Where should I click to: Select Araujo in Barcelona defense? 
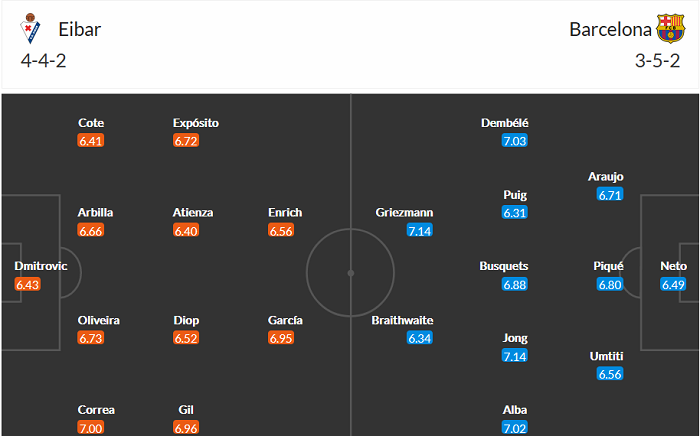click(606, 177)
